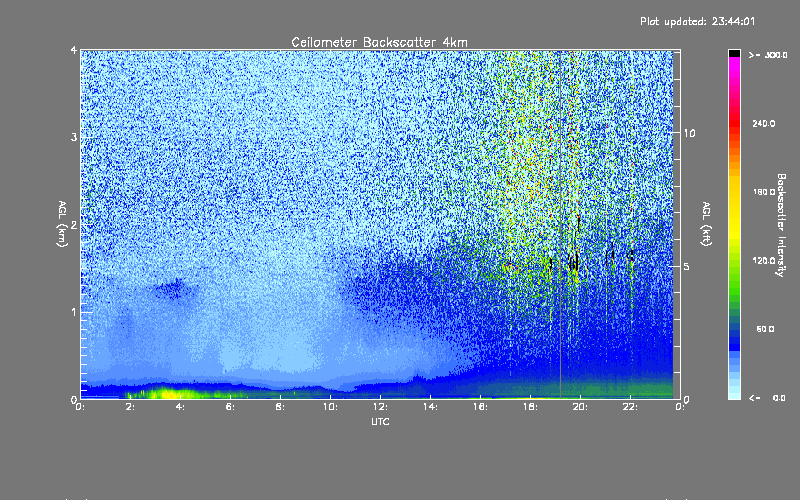Click the "AGL (kft)" right axis label
Image resolution: width=800 pixels, height=500 pixels.
[706, 224]
